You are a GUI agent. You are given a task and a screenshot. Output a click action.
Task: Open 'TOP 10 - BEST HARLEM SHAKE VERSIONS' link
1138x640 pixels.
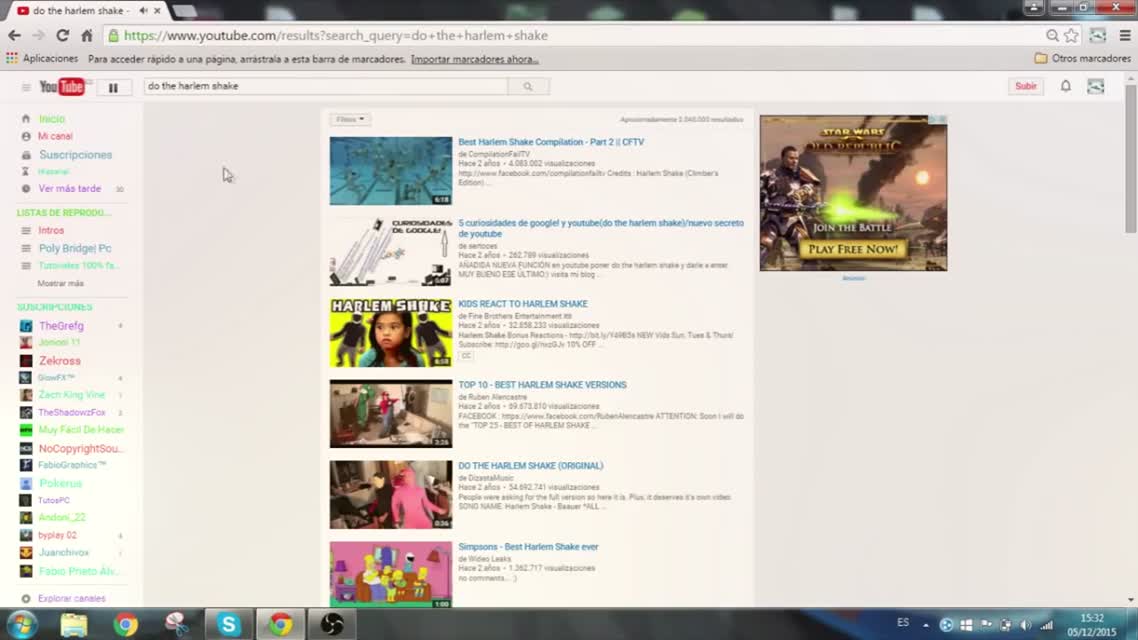coord(542,385)
